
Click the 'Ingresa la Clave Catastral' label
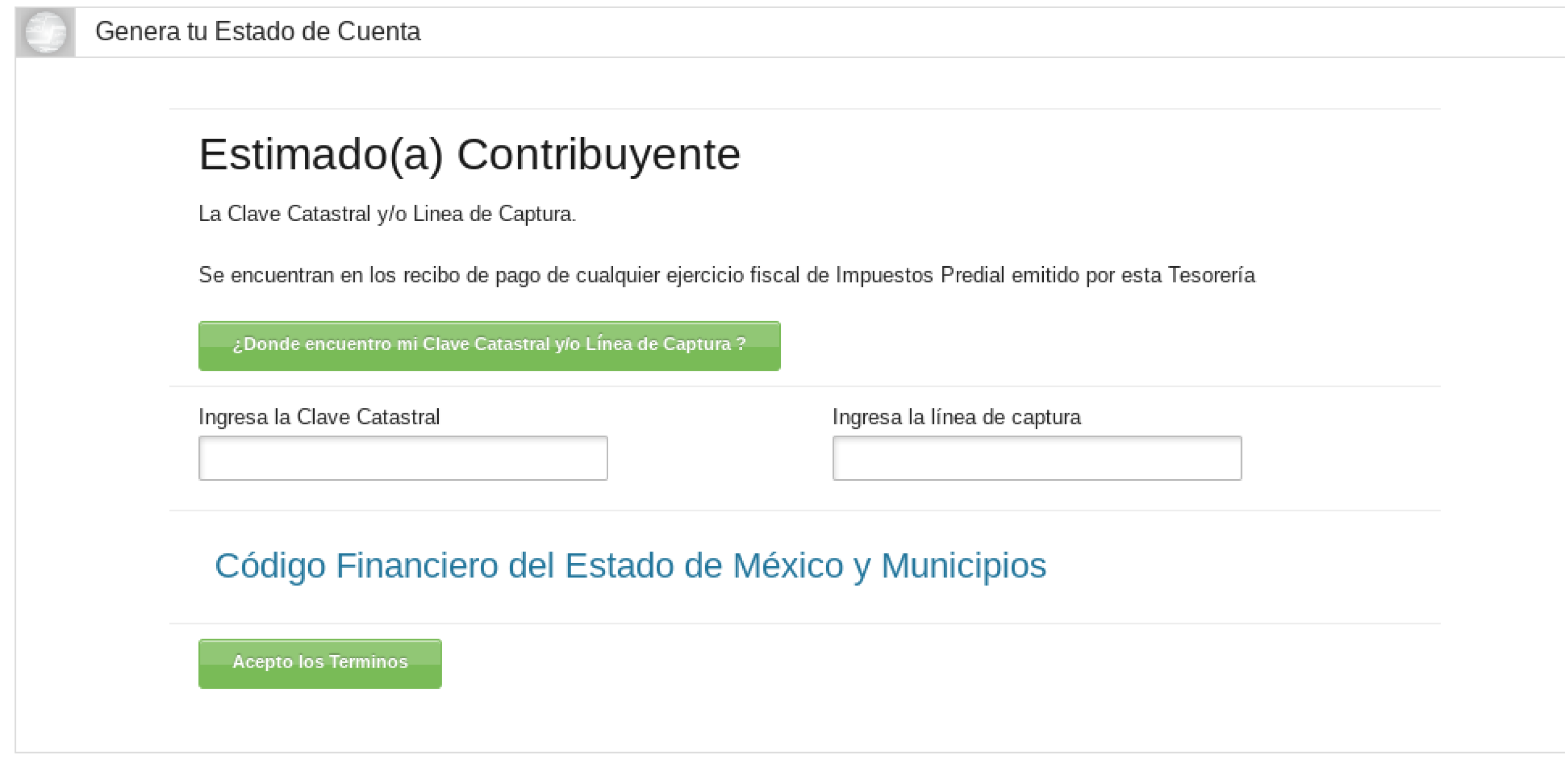(x=319, y=417)
